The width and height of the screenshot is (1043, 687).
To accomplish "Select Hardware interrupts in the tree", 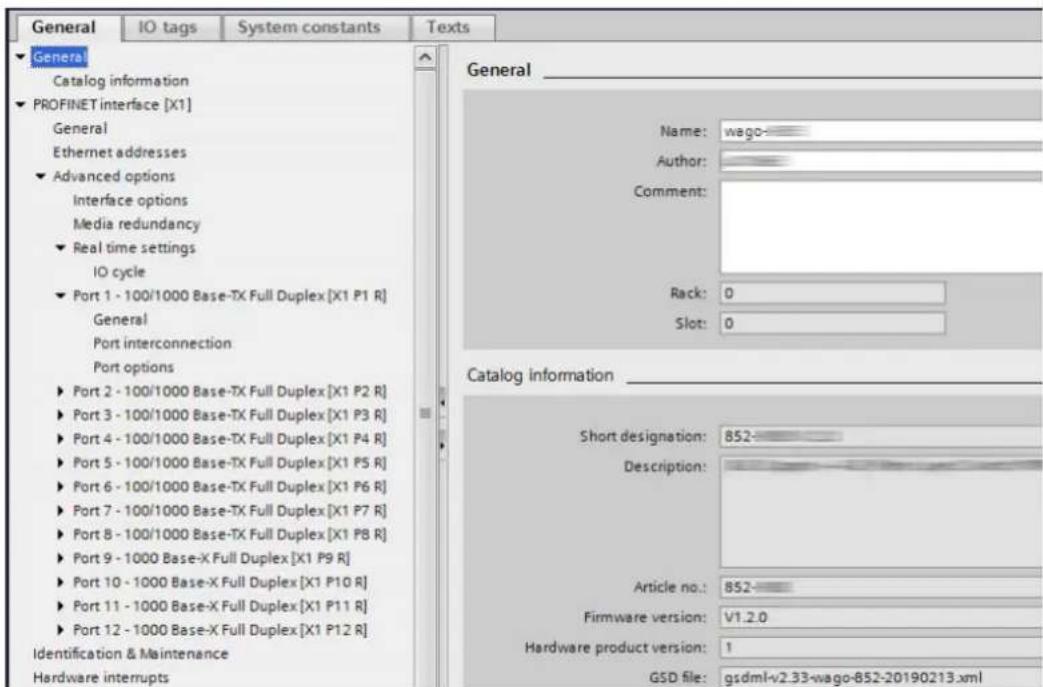I will (101, 678).
